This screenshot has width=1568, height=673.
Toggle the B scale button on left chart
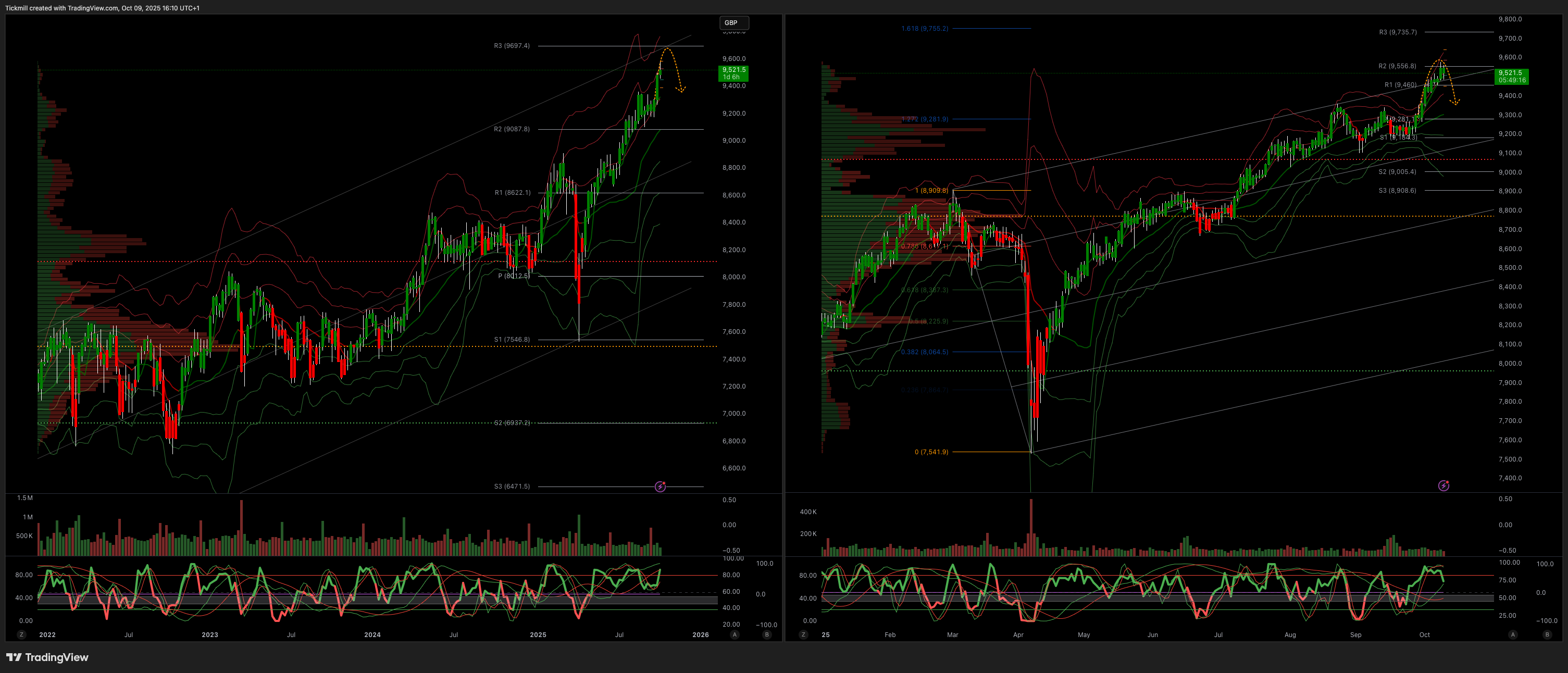[767, 634]
